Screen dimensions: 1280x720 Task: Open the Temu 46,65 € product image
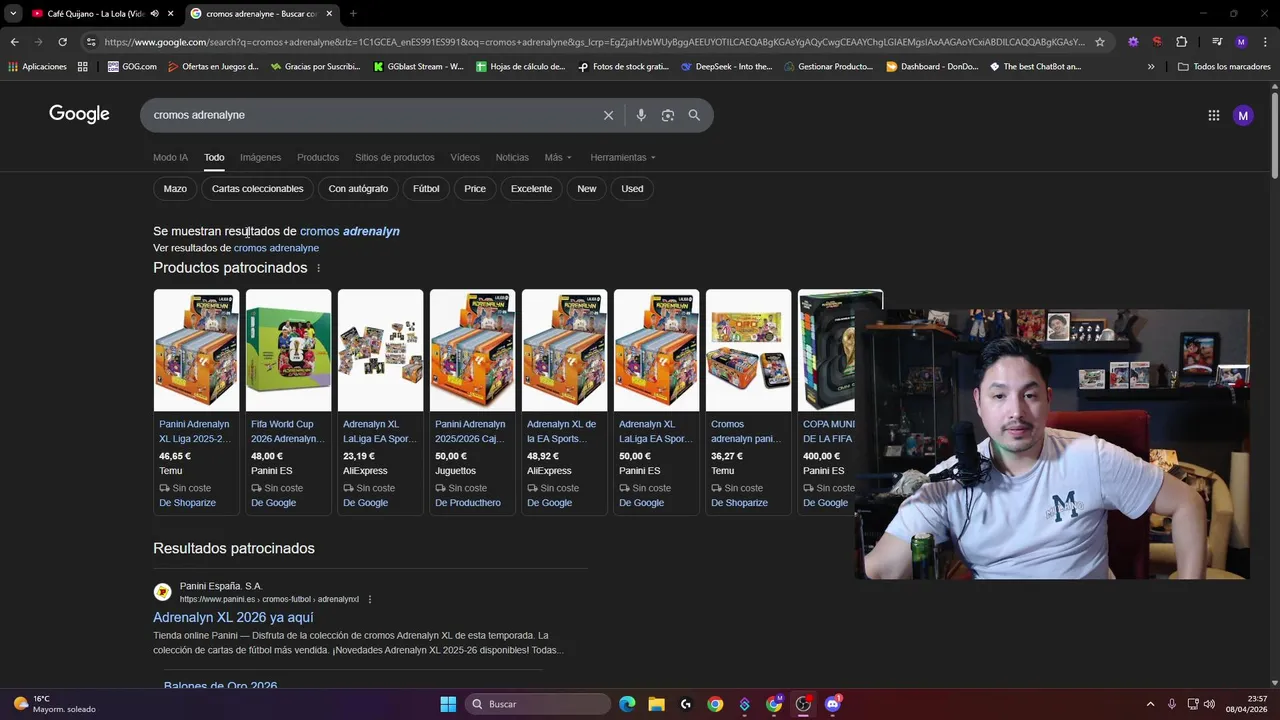(x=196, y=350)
